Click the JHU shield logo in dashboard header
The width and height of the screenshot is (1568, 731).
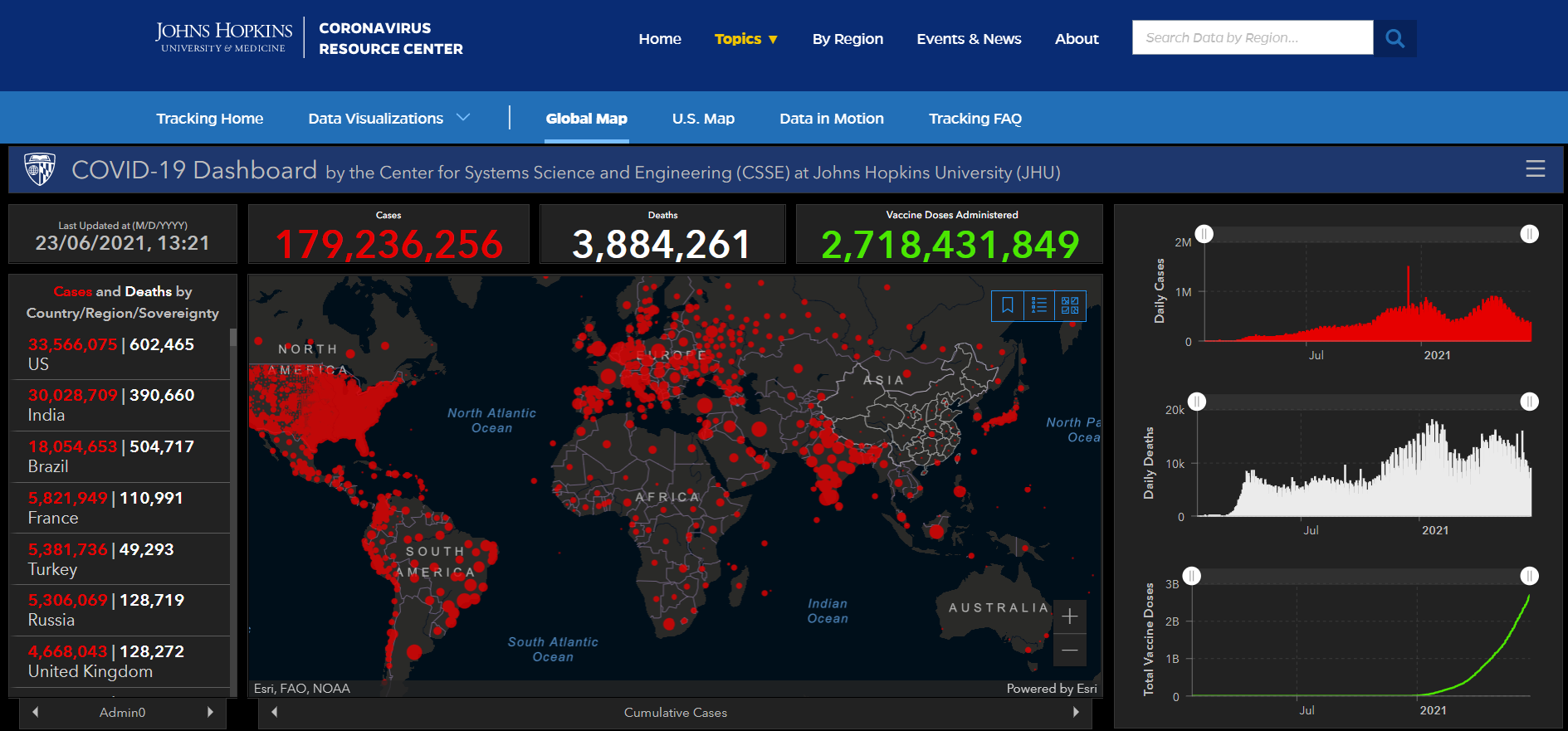[x=40, y=168]
